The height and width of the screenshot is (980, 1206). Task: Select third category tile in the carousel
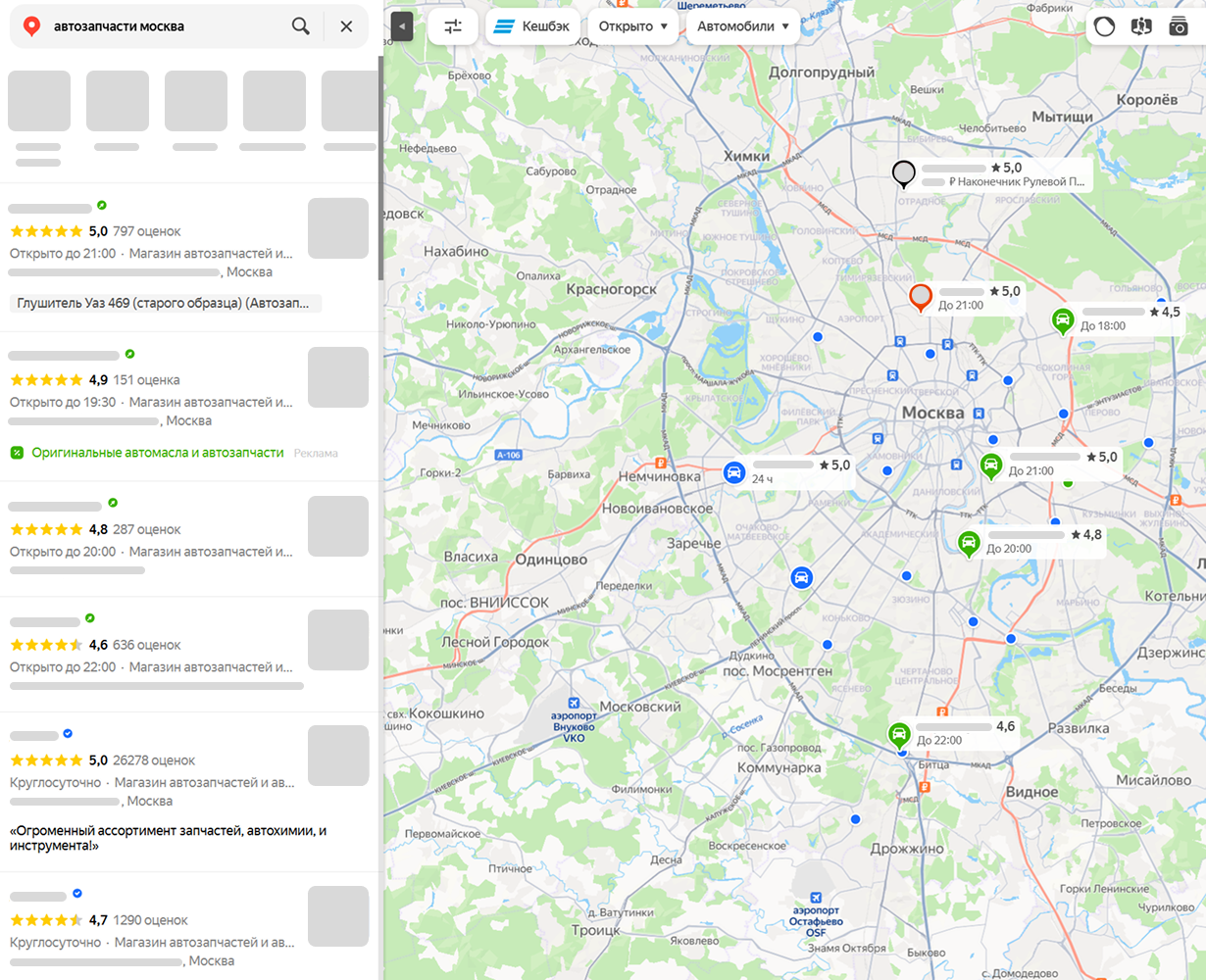point(196,101)
